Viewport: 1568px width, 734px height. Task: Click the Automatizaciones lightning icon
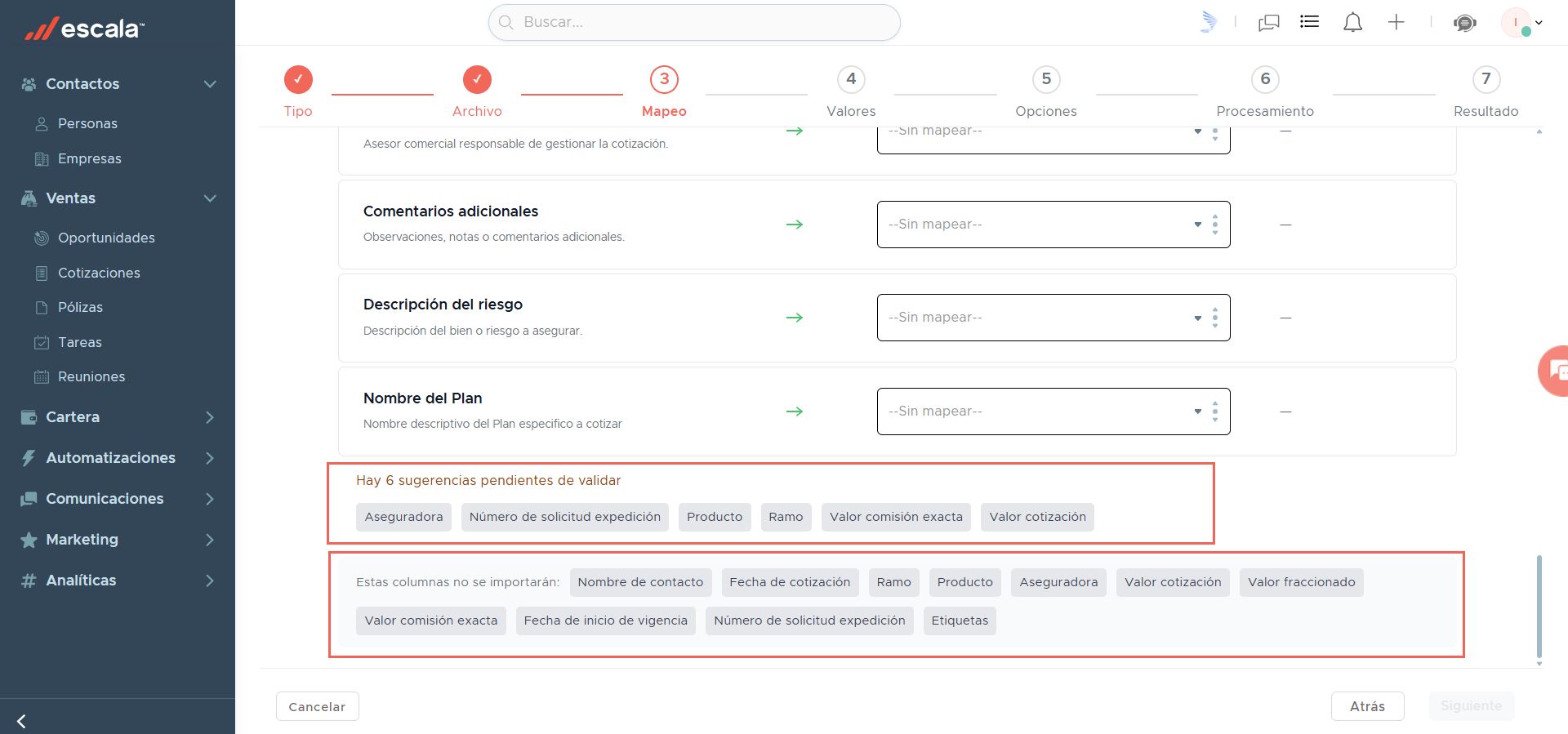(29, 458)
